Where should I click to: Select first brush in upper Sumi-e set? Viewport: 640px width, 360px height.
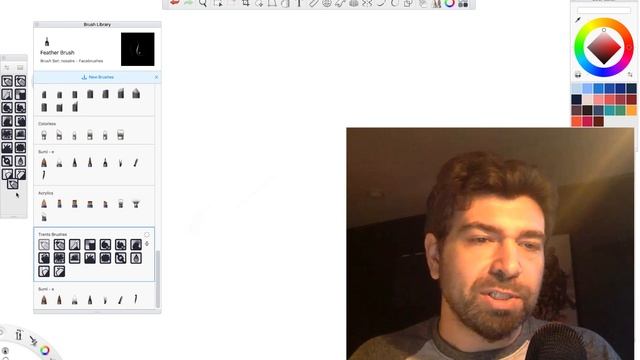(x=44, y=163)
